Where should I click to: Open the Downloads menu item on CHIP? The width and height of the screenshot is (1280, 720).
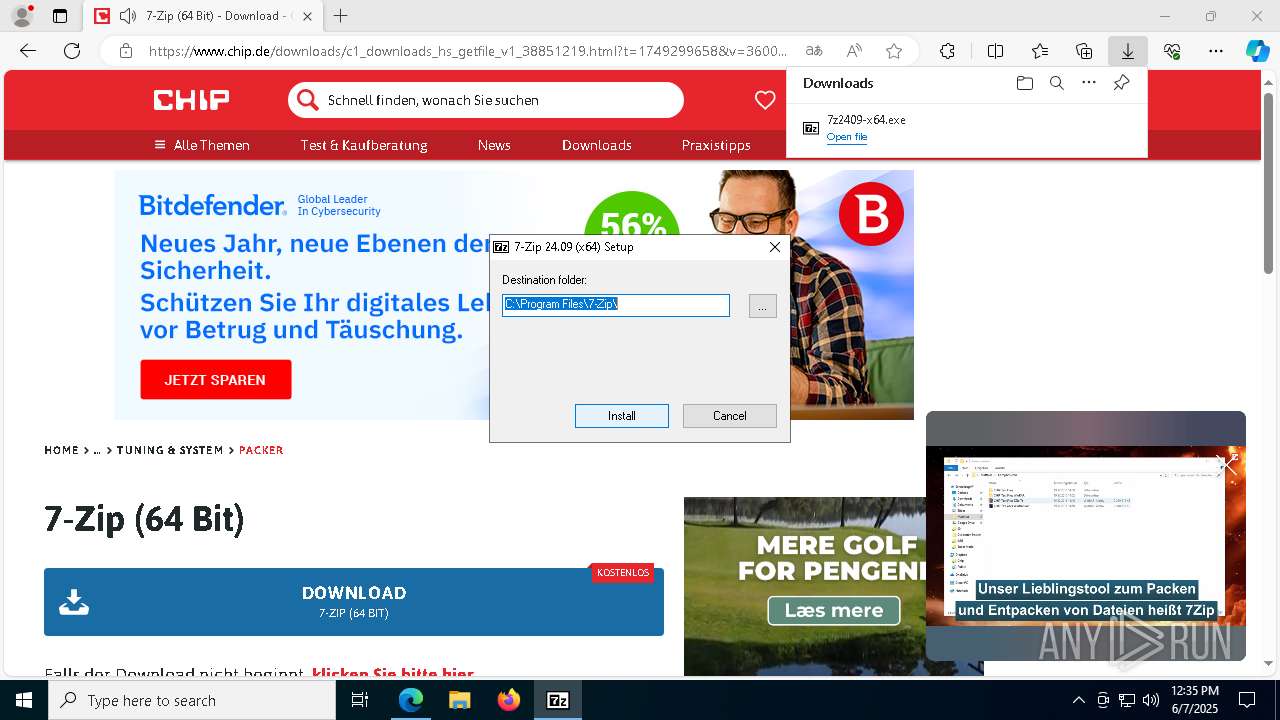pyautogui.click(x=596, y=145)
